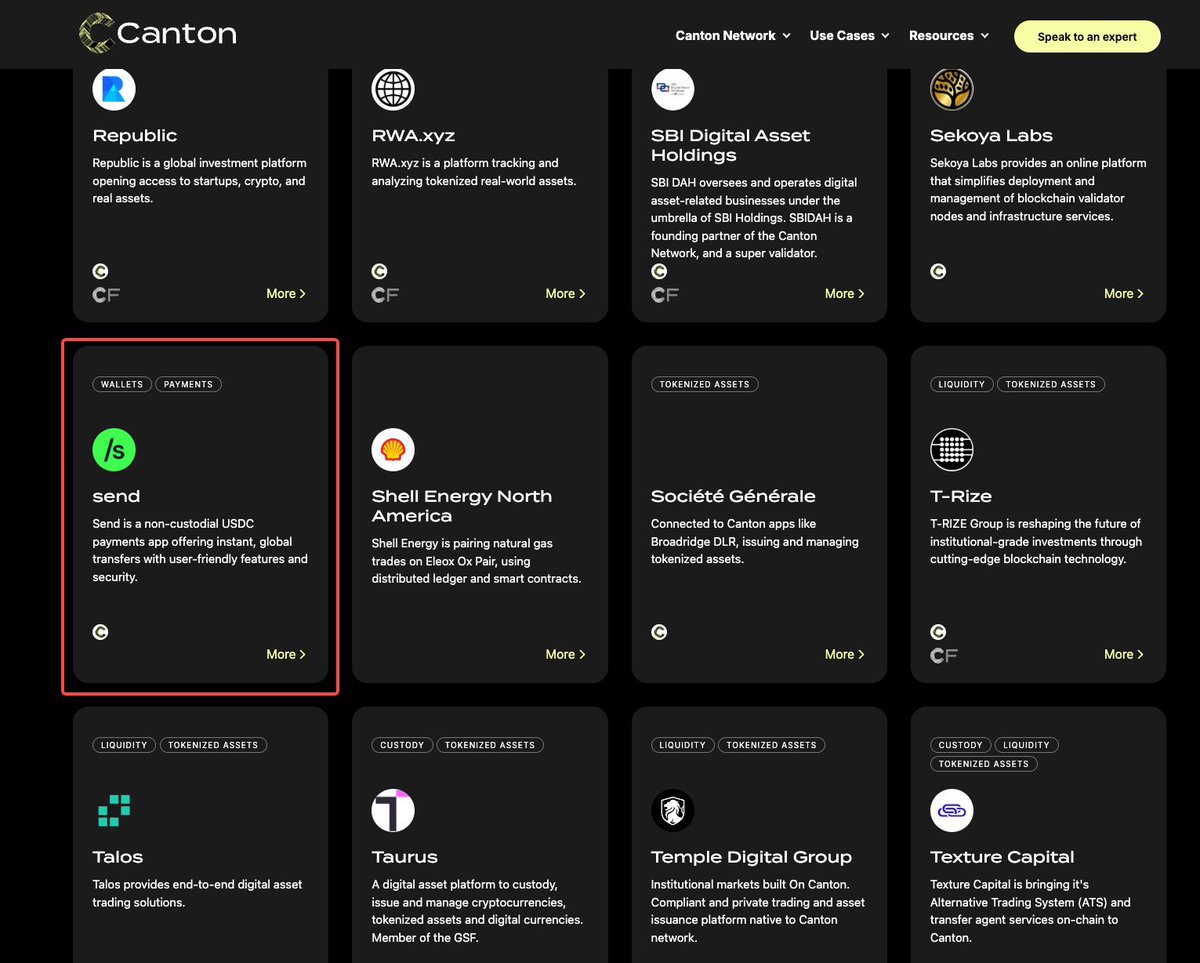Click the RWA.xyz globe logo

[393, 89]
